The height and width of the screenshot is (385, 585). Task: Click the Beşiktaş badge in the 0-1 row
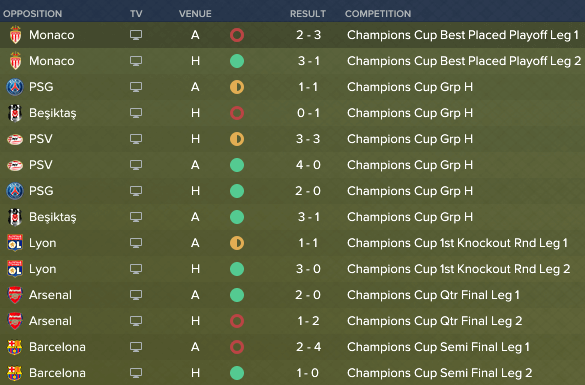pos(15,113)
